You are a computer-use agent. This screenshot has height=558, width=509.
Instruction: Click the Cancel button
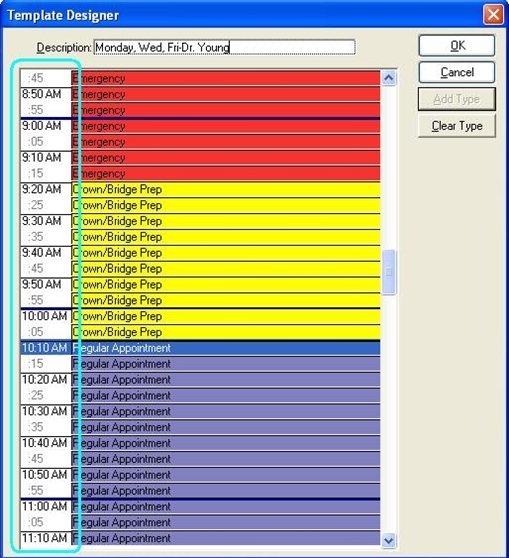point(457,72)
